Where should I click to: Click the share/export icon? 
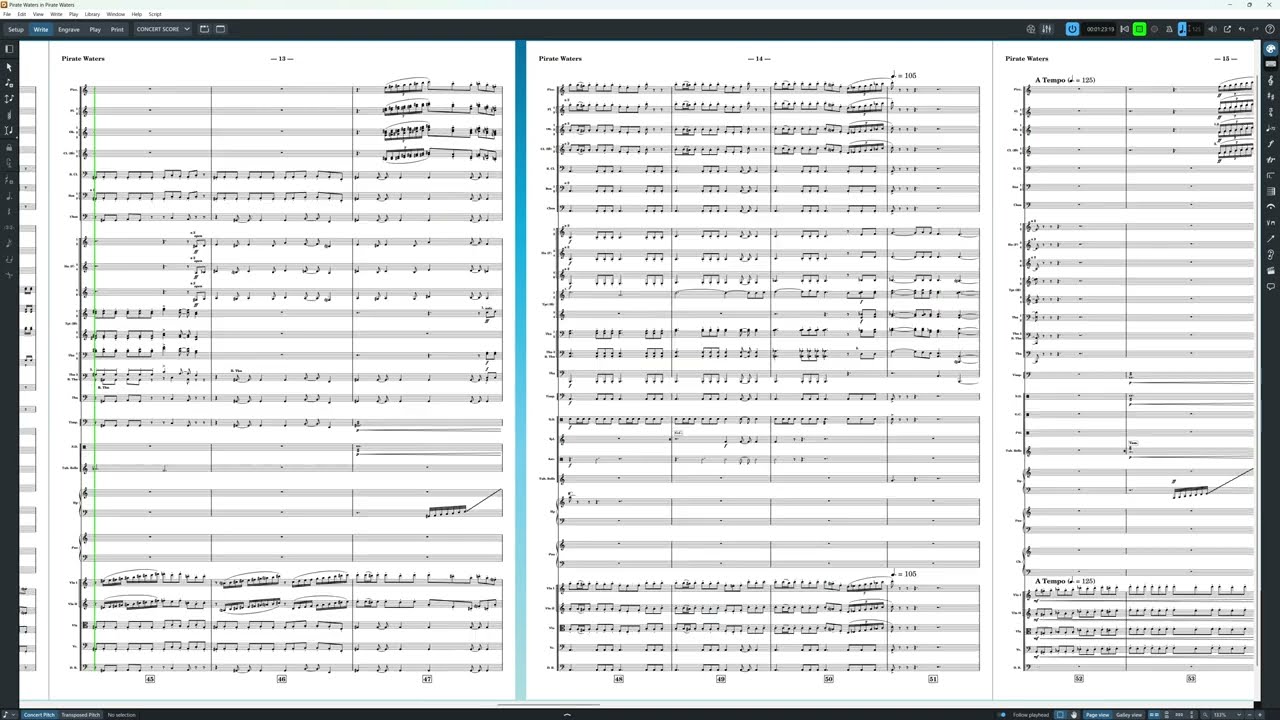(x=1227, y=29)
